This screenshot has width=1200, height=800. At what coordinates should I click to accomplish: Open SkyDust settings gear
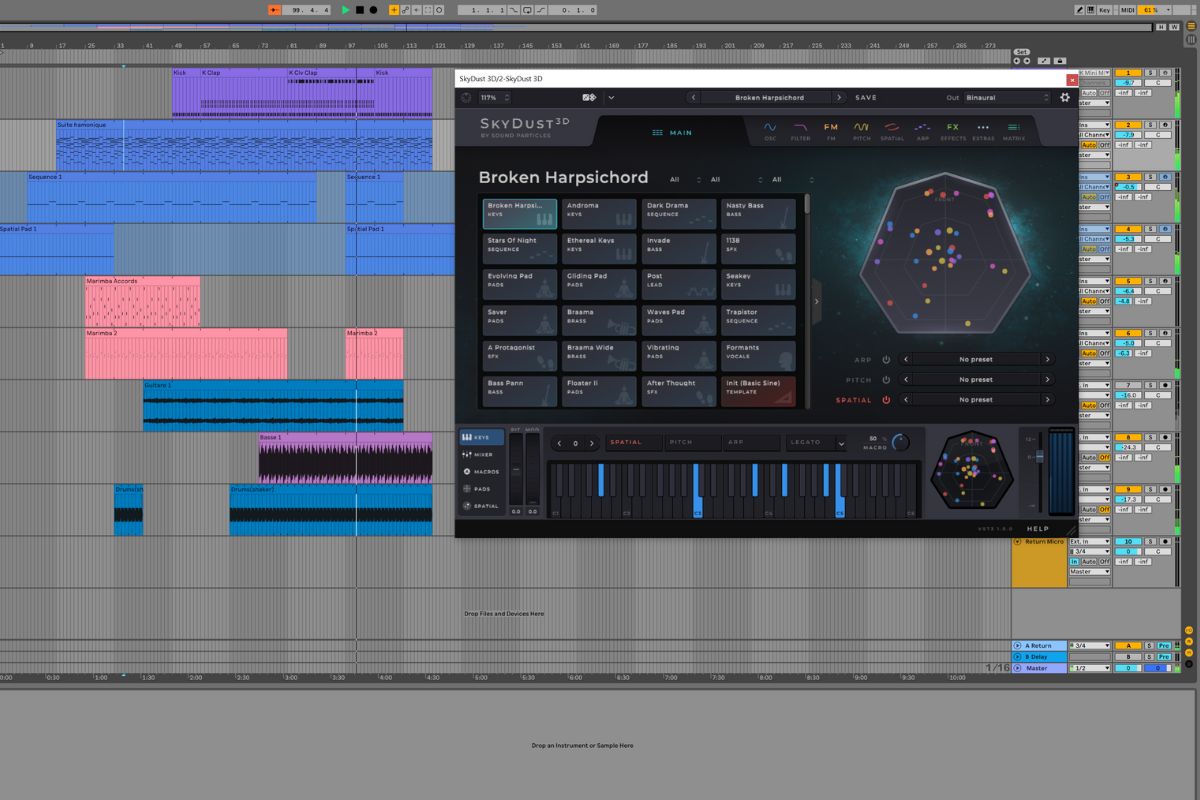pos(1065,97)
